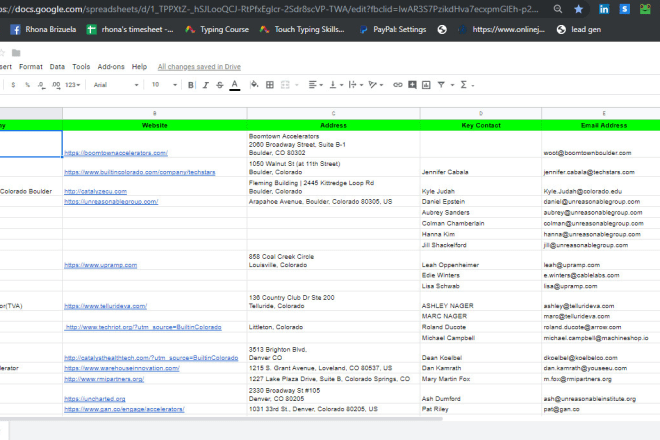Open the boomtownaccelerators.com link

click(x=116, y=153)
